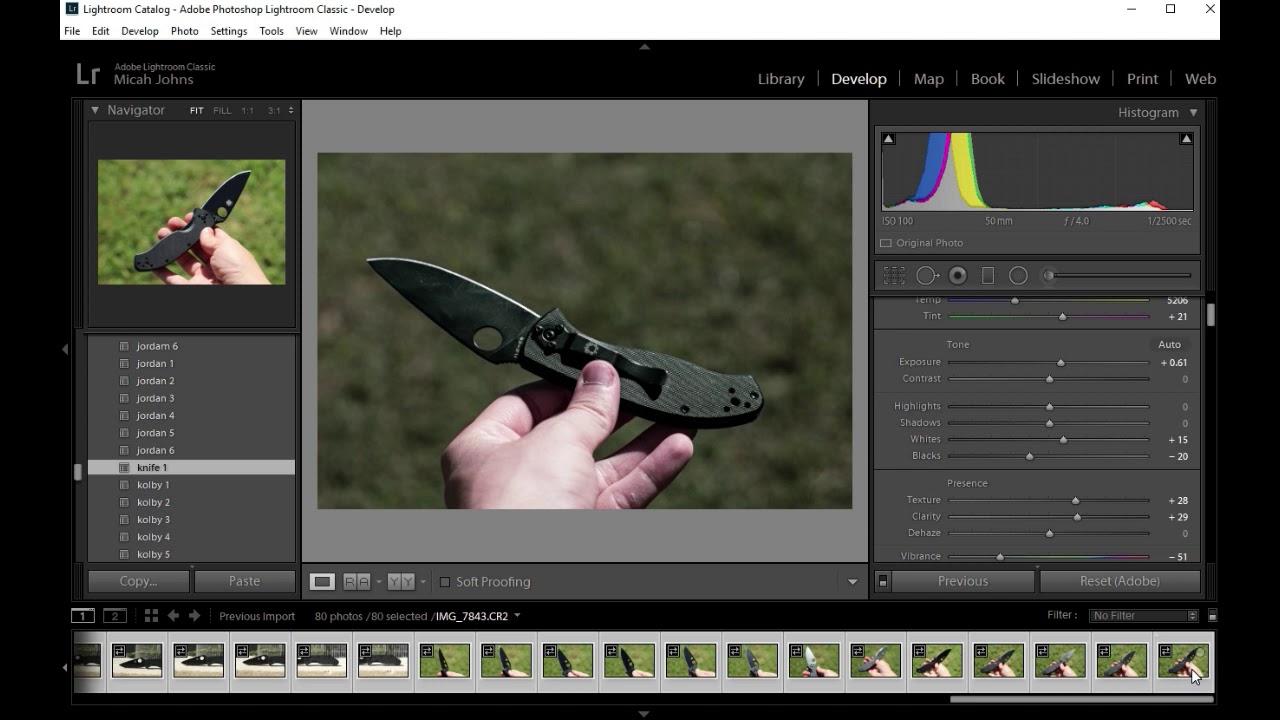Open Before/After Y|Y comparison view
The width and height of the screenshot is (1280, 720).
(401, 581)
